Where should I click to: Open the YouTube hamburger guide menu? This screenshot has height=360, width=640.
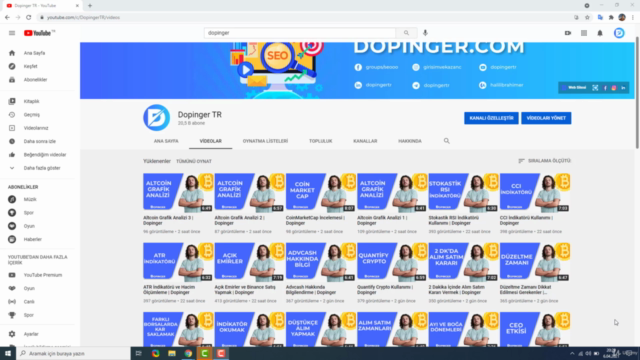tap(12, 33)
